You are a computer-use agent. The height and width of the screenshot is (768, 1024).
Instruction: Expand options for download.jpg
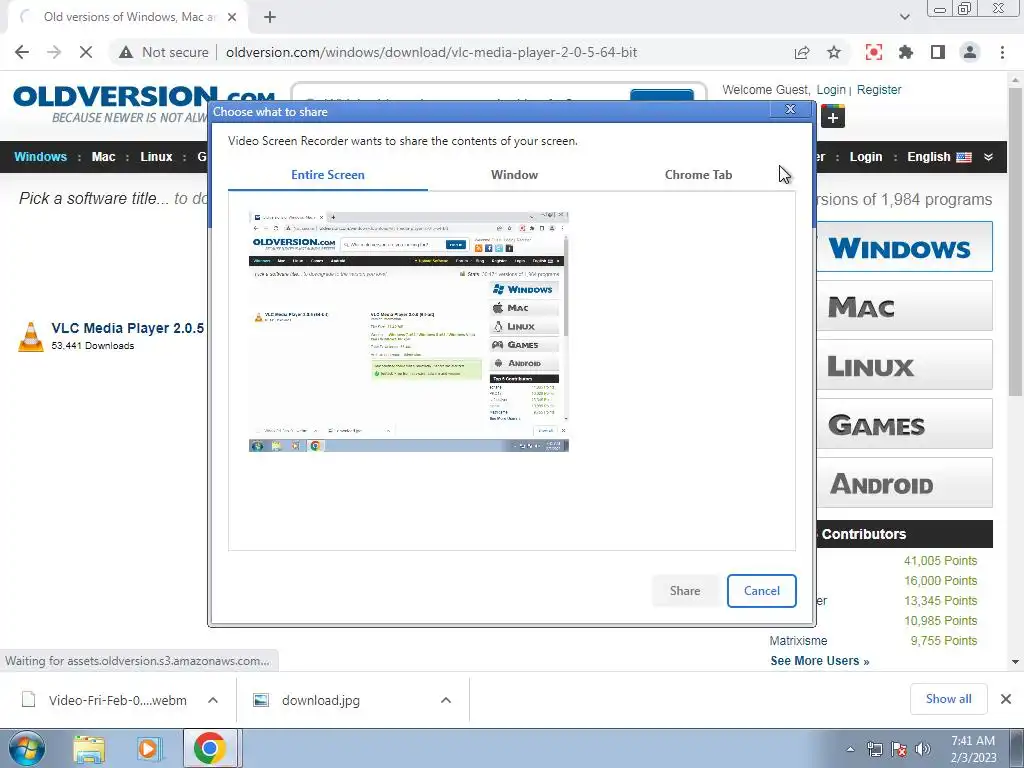click(446, 701)
